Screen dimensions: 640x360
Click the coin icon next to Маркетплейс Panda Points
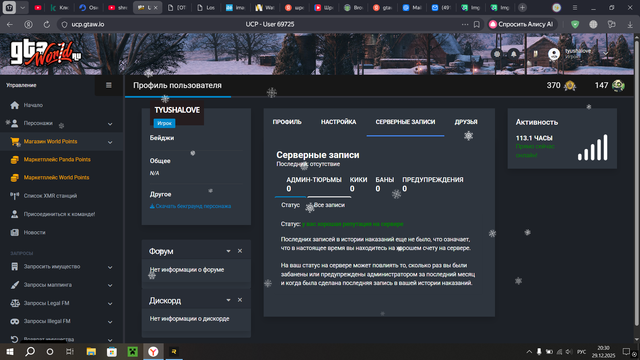coord(15,160)
